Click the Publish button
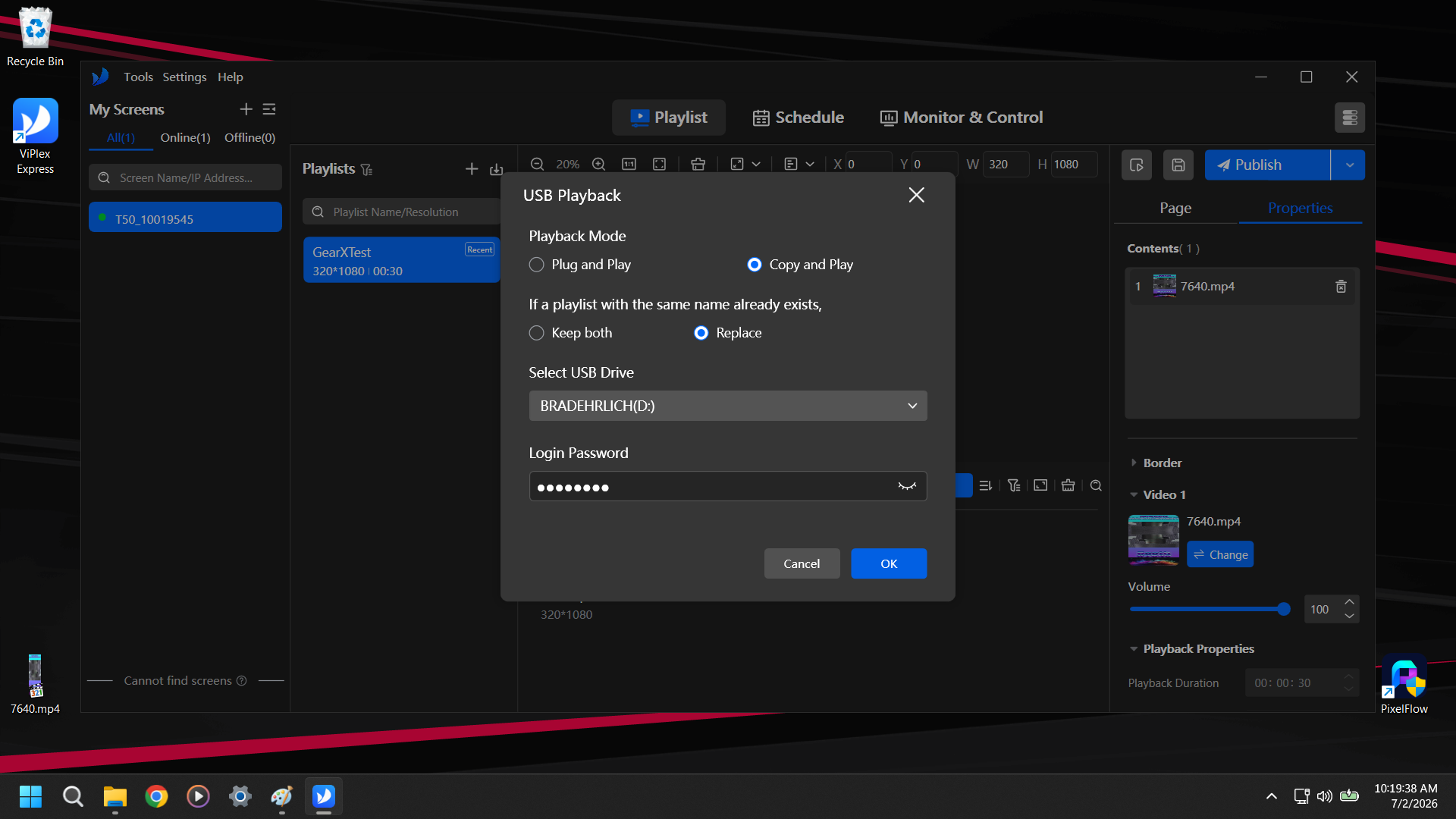1456x819 pixels. [1267, 165]
